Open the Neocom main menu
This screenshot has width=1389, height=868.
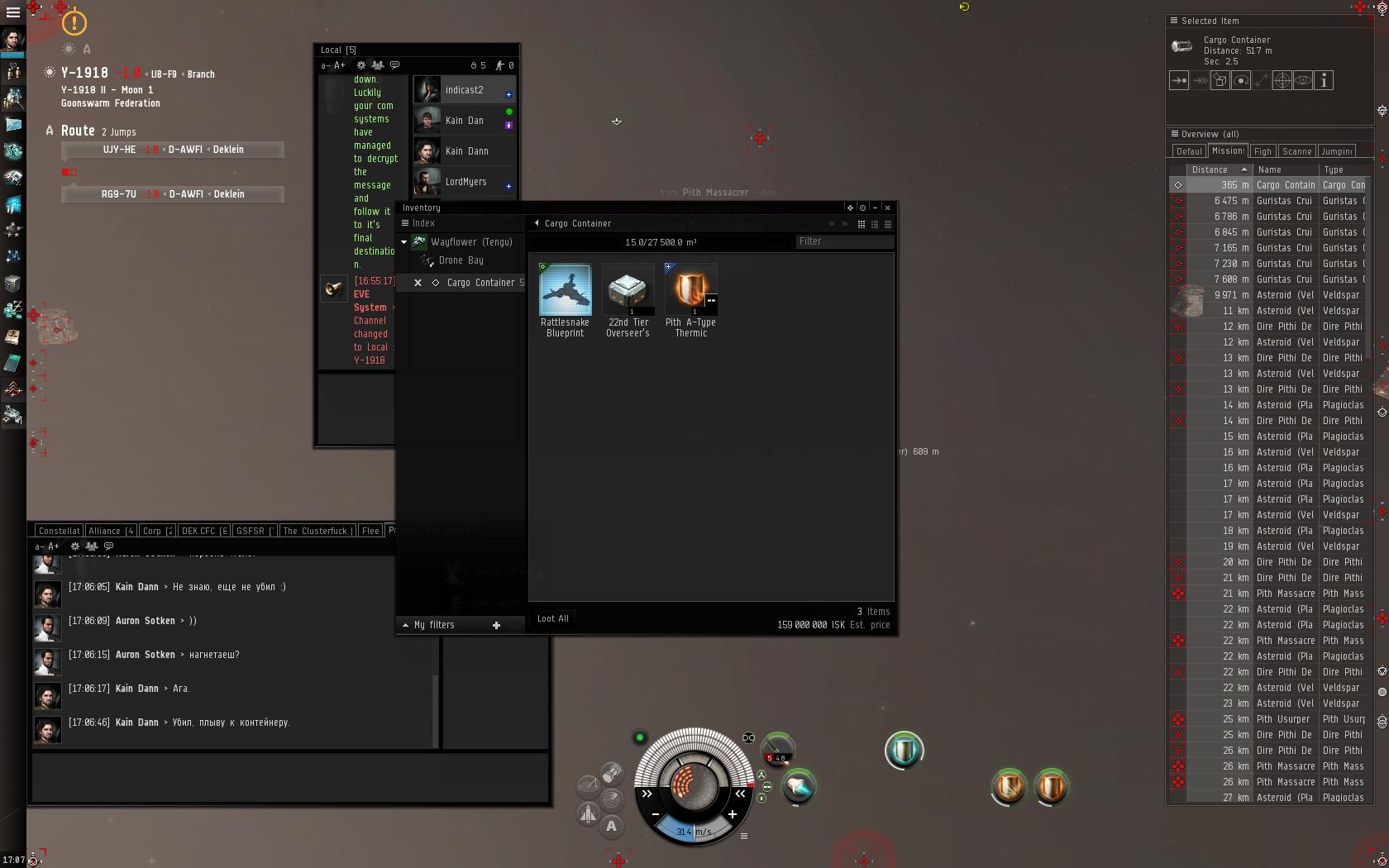tap(12, 12)
